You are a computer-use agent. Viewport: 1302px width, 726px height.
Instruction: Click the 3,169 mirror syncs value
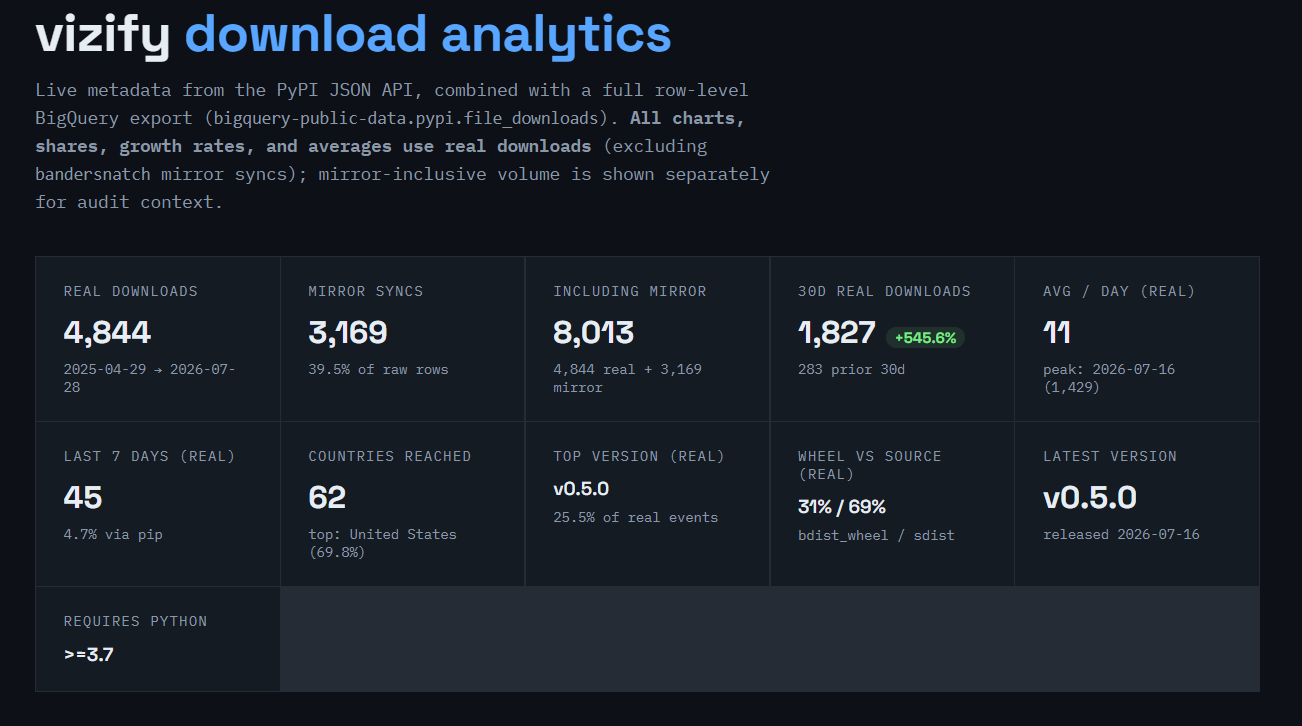click(348, 332)
